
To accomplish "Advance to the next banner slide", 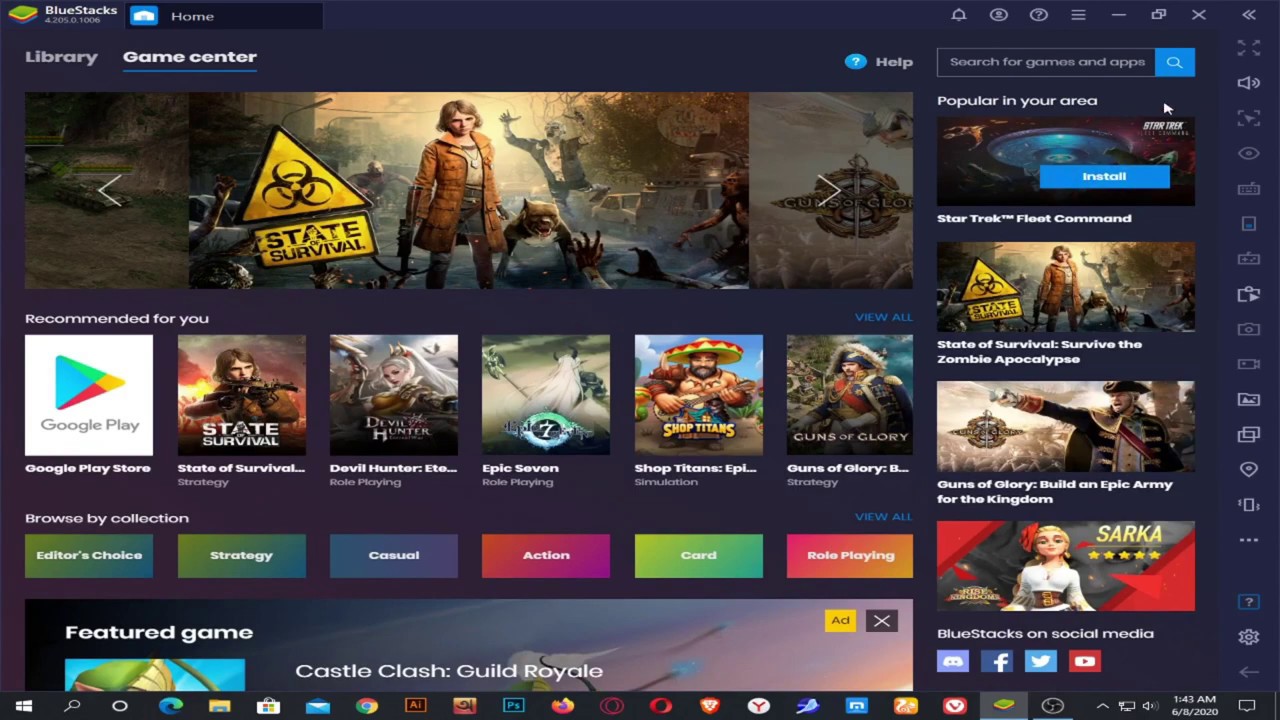I will point(829,190).
